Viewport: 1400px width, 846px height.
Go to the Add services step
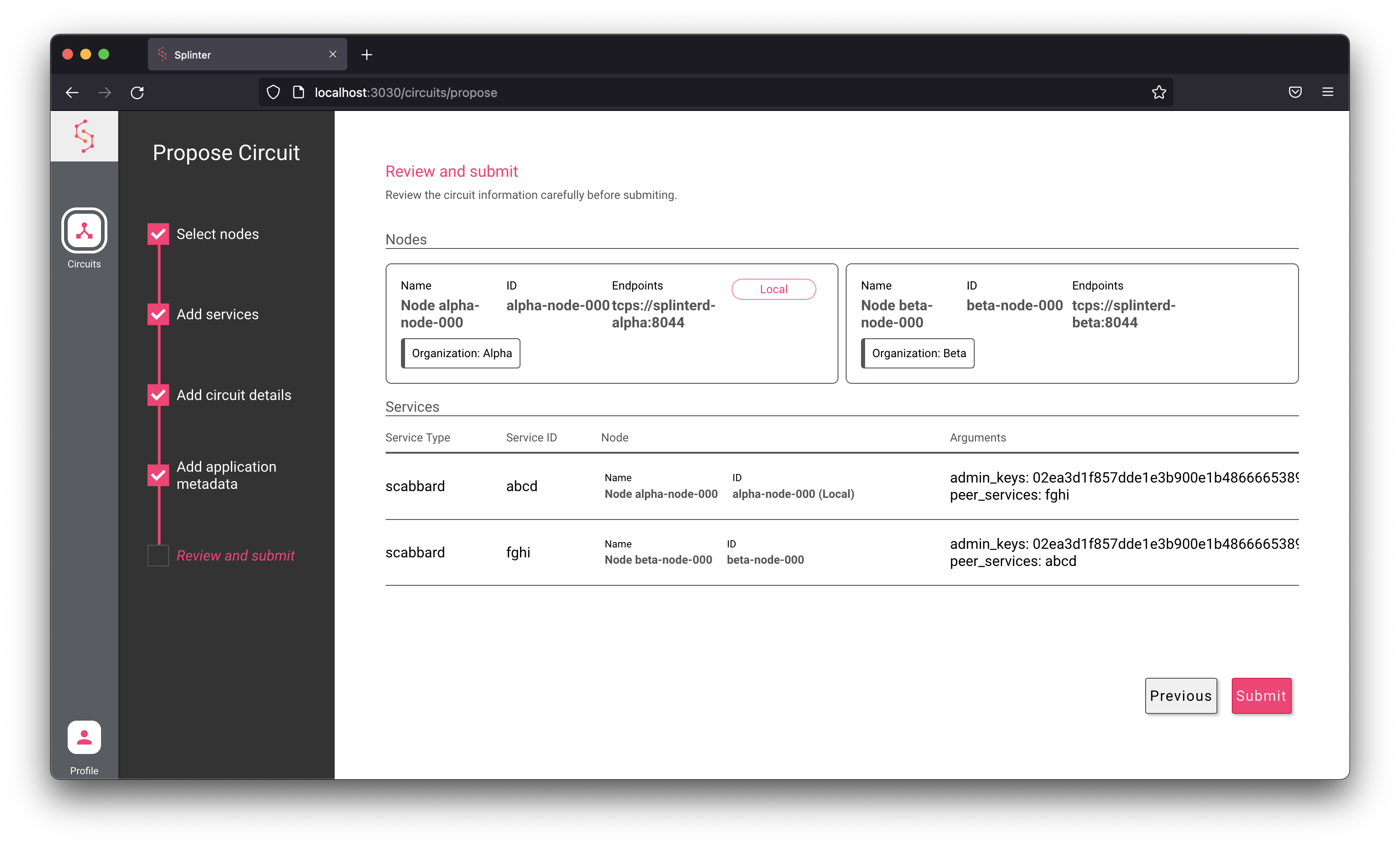[217, 314]
